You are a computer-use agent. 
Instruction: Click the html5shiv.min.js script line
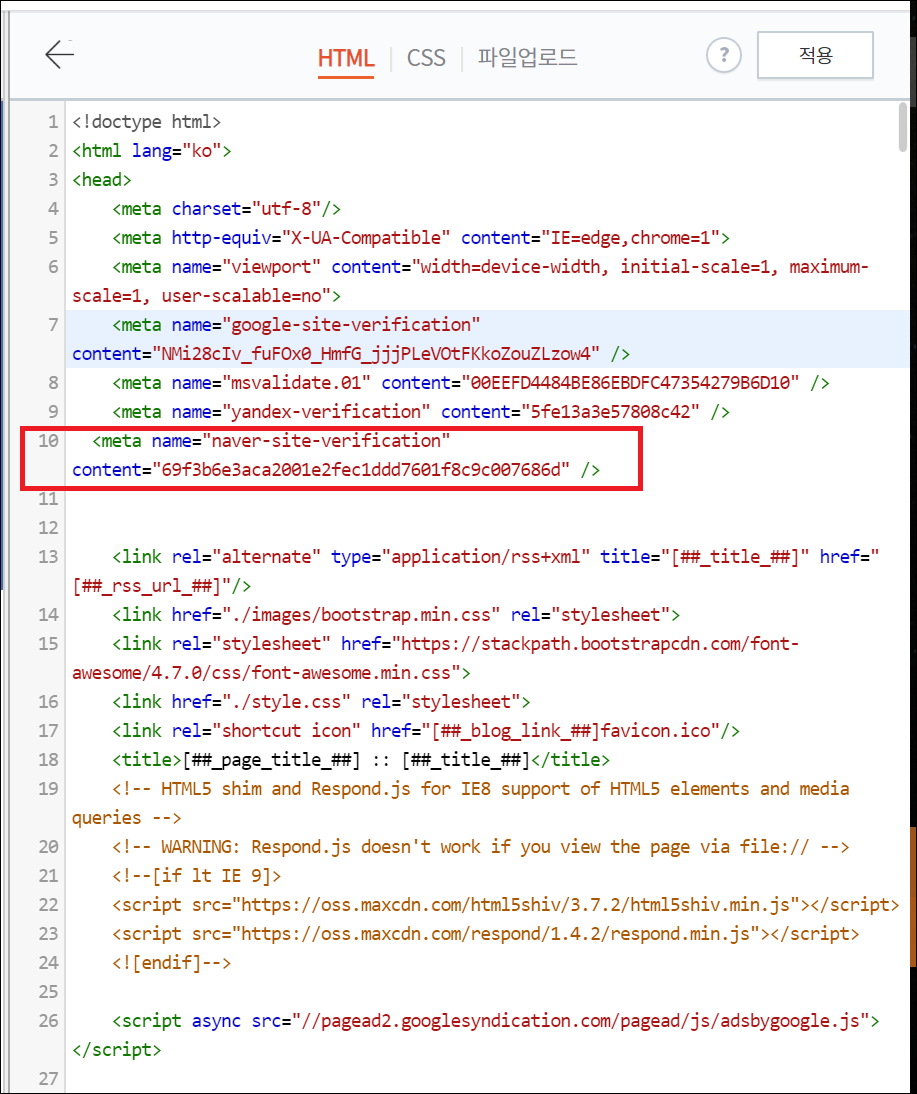(x=505, y=905)
